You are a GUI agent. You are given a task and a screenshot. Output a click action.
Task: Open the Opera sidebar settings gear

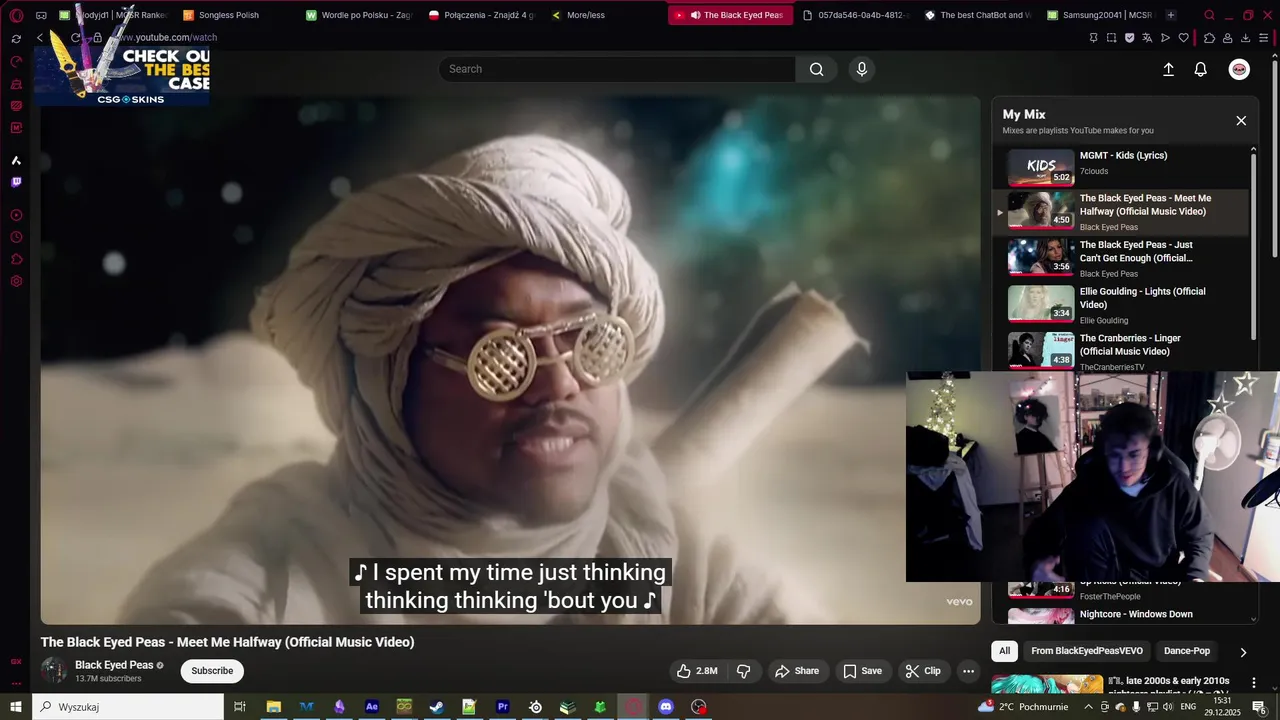(x=16, y=281)
